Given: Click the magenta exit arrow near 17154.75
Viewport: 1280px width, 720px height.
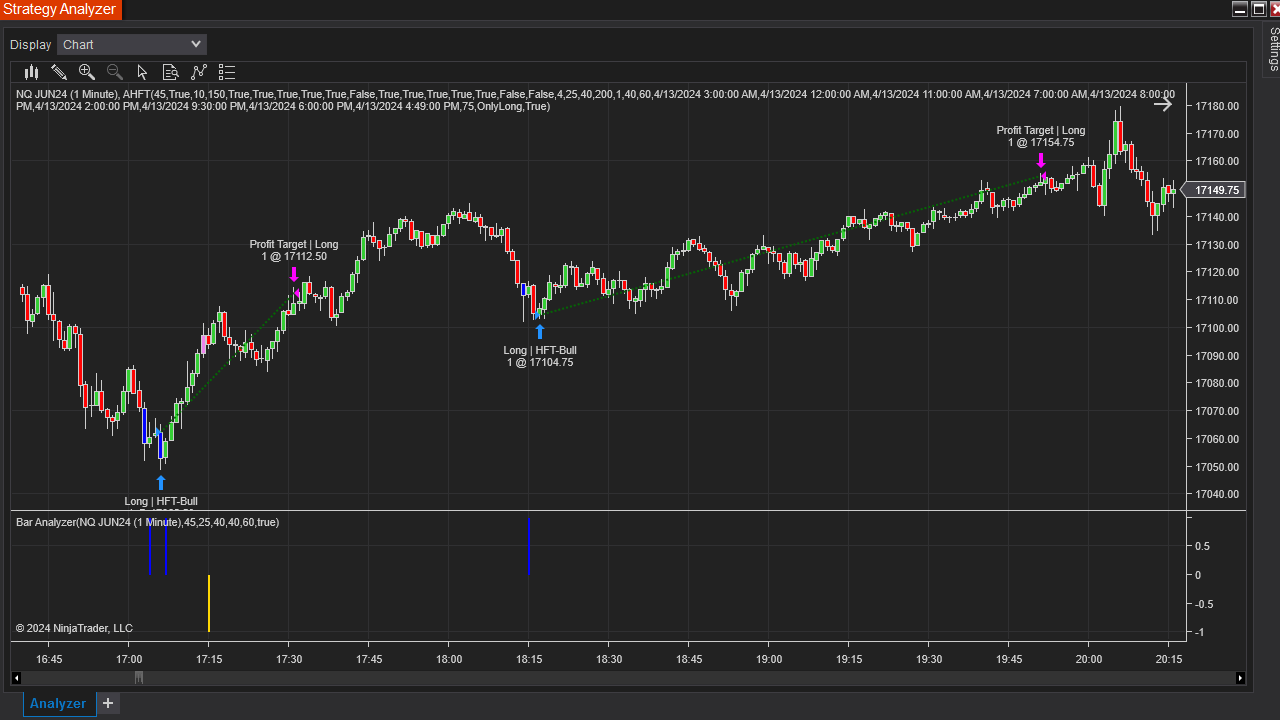Looking at the screenshot, I should [x=1041, y=160].
